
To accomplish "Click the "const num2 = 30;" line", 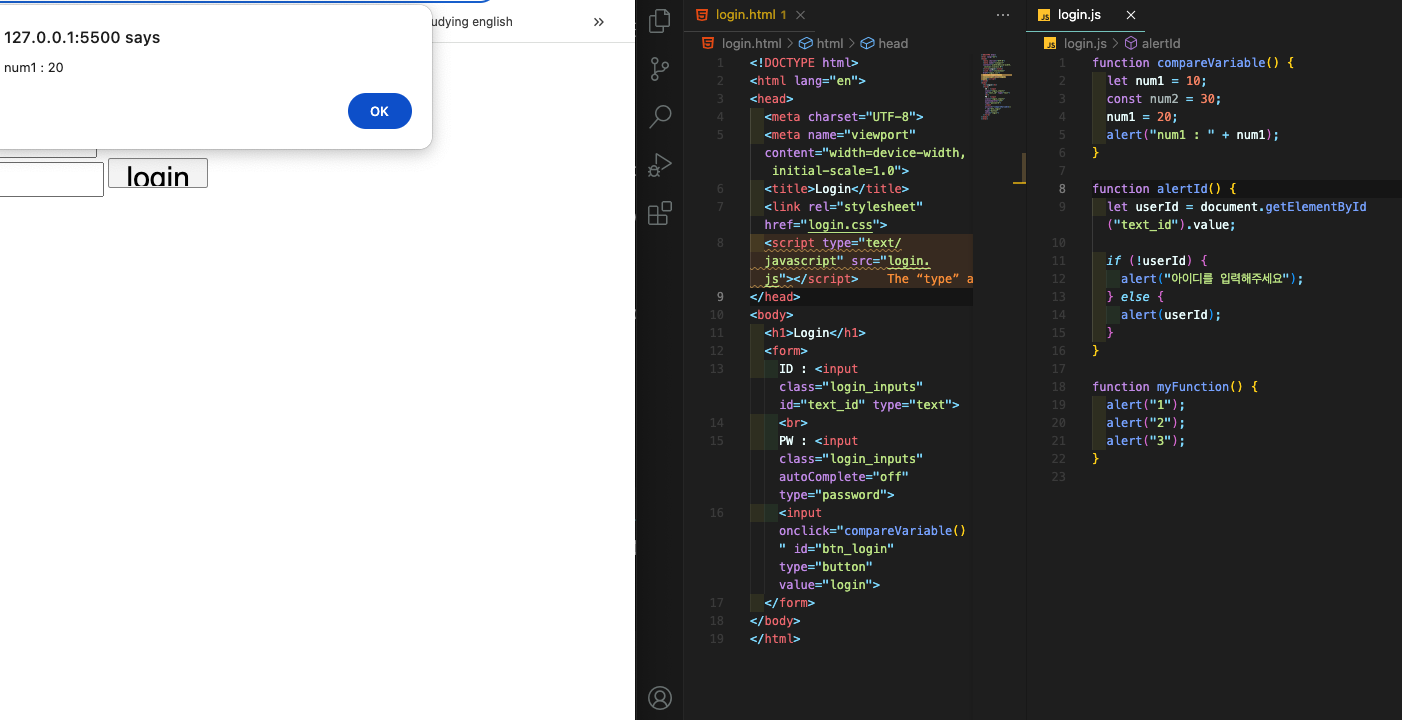I will click(1164, 98).
